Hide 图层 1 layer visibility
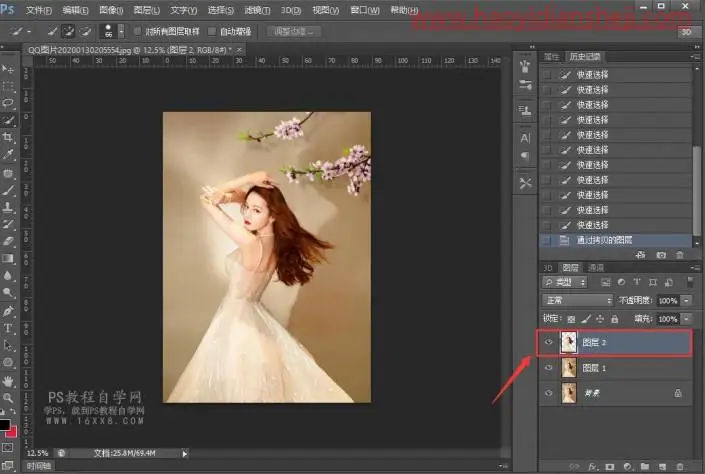The image size is (705, 474). tap(548, 368)
